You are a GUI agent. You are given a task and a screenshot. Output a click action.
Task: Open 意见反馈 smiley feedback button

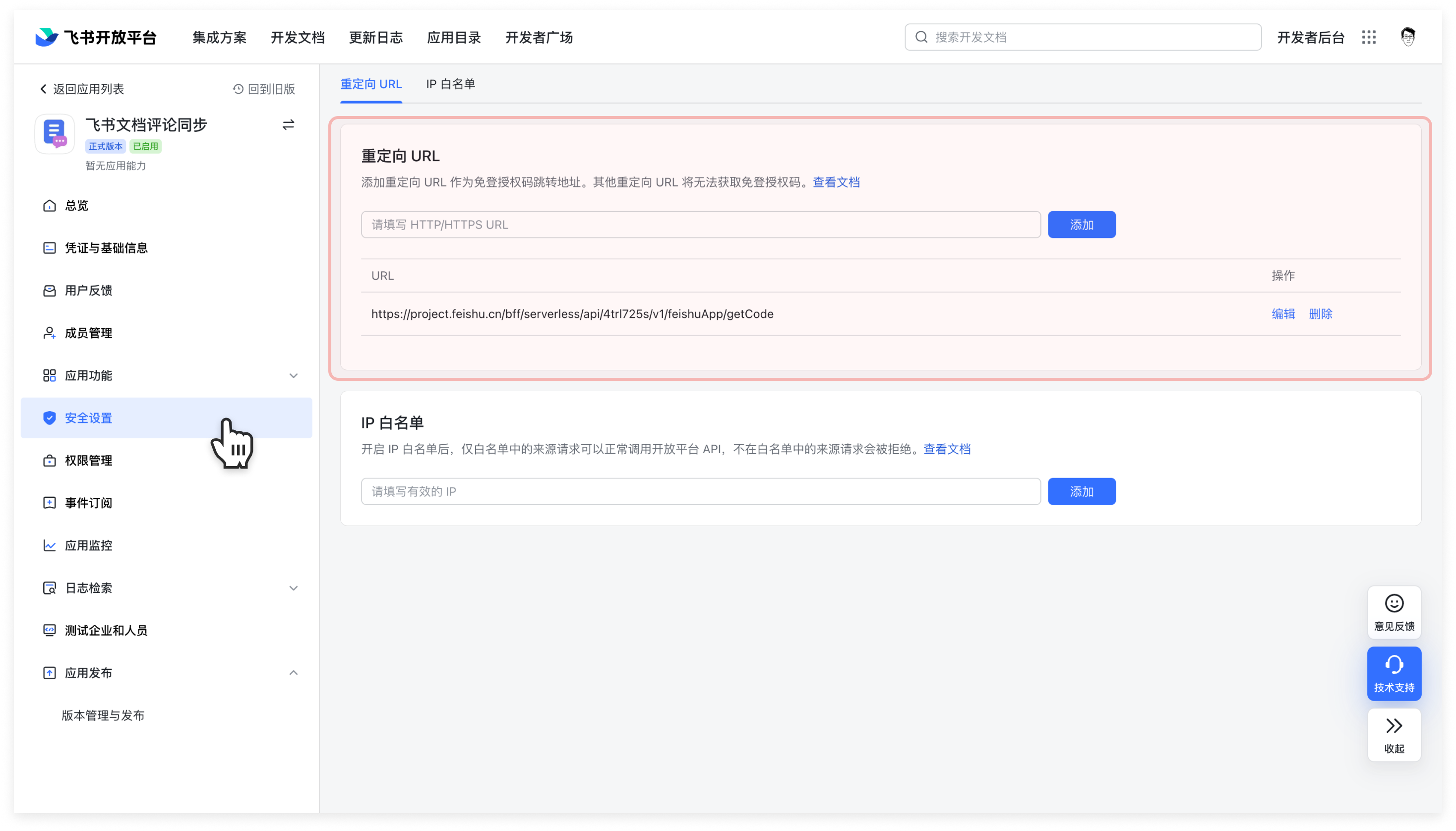pos(1394,612)
